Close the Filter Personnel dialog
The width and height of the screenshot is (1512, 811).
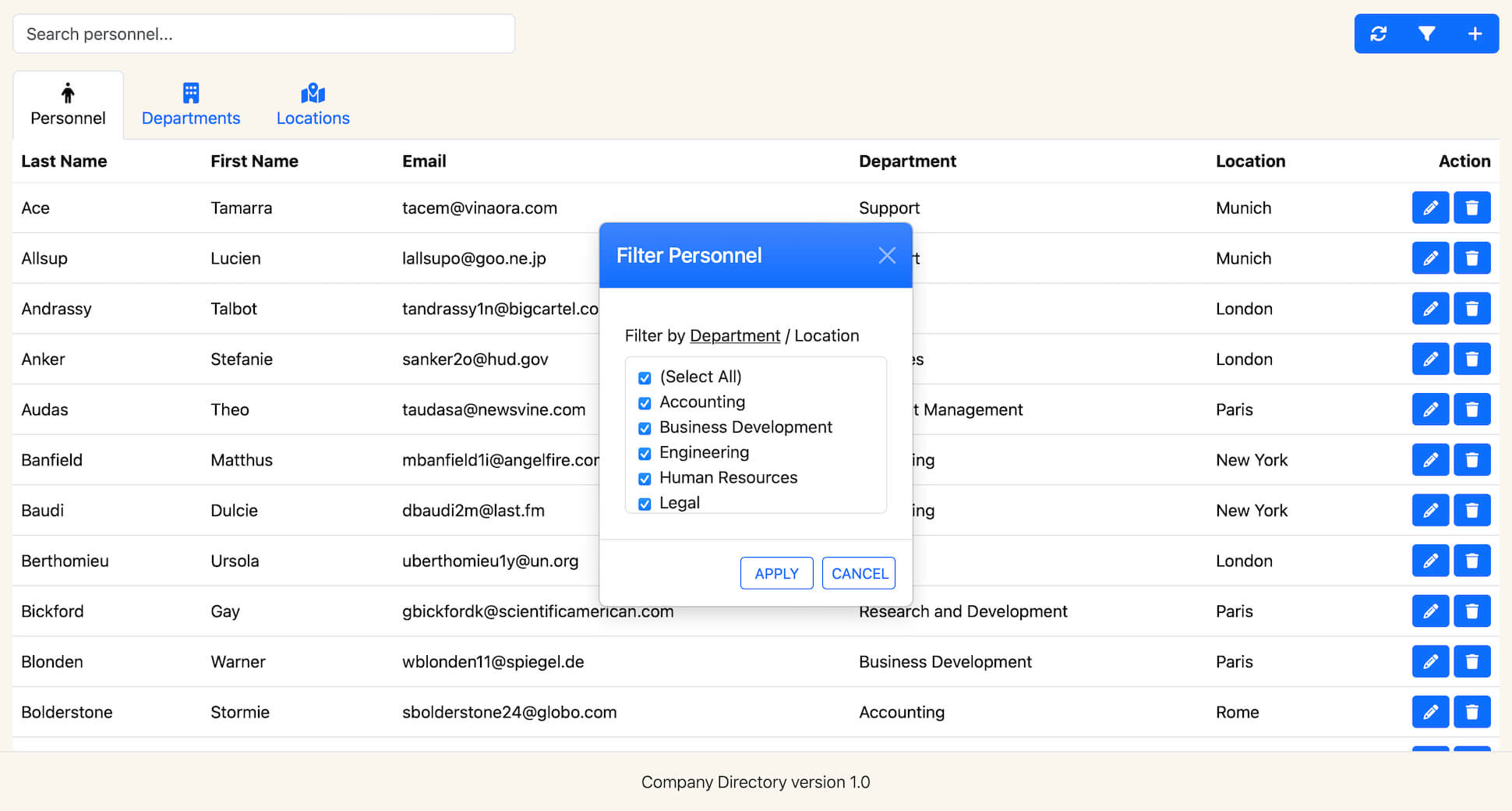click(886, 256)
